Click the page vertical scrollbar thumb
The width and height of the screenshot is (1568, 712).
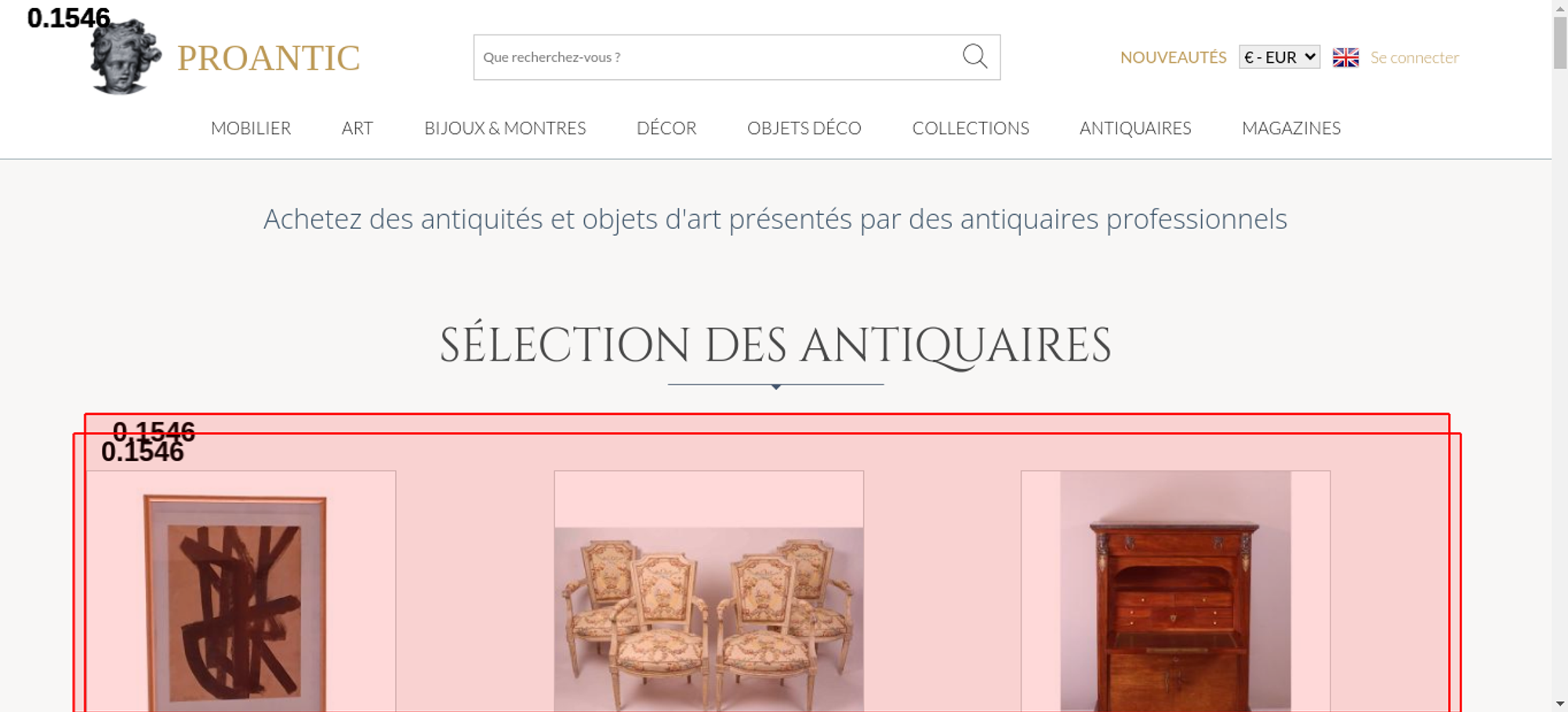click(x=1560, y=42)
